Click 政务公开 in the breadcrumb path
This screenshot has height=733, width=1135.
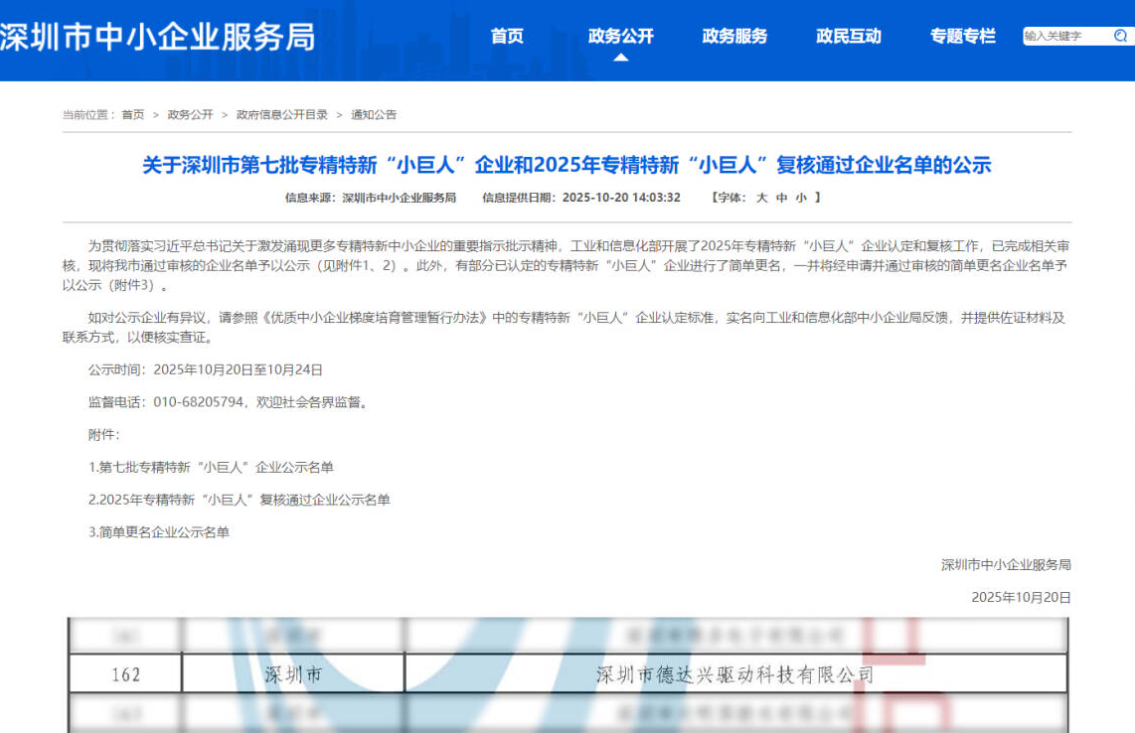coord(190,115)
